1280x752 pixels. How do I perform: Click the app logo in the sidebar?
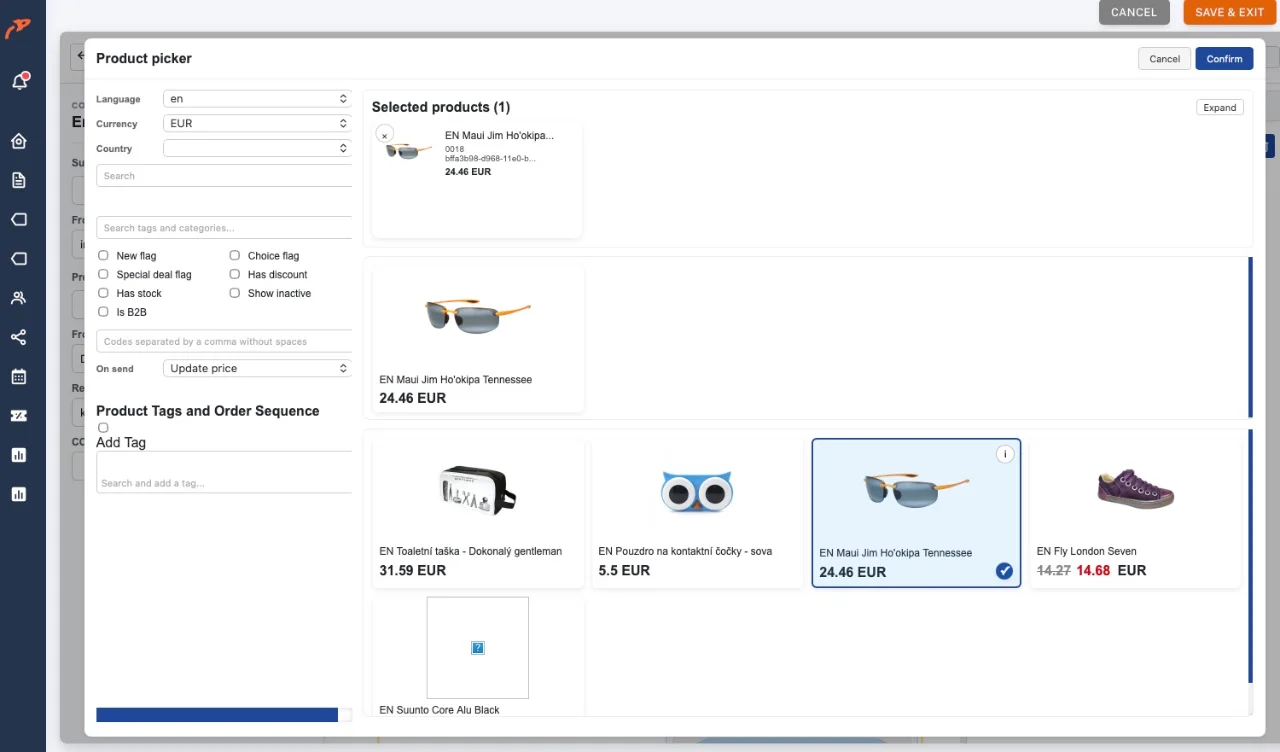coord(18,29)
